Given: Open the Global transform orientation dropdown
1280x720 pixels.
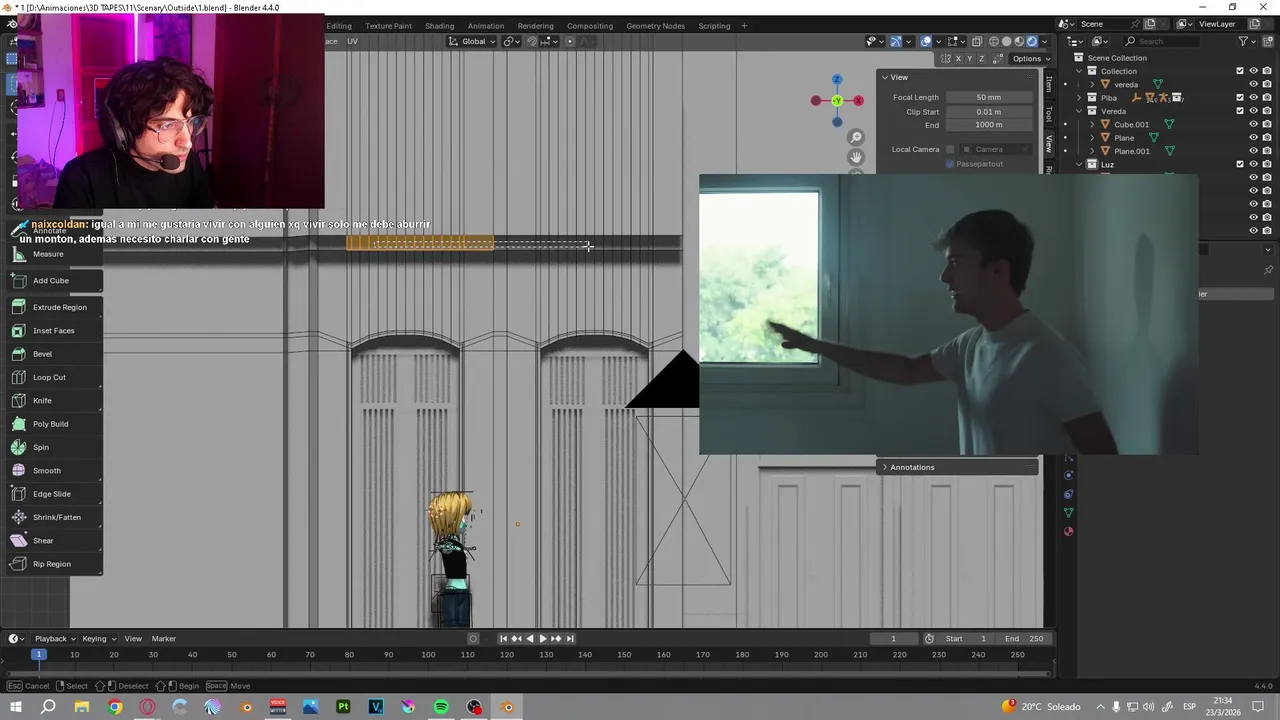Looking at the screenshot, I should (472, 41).
